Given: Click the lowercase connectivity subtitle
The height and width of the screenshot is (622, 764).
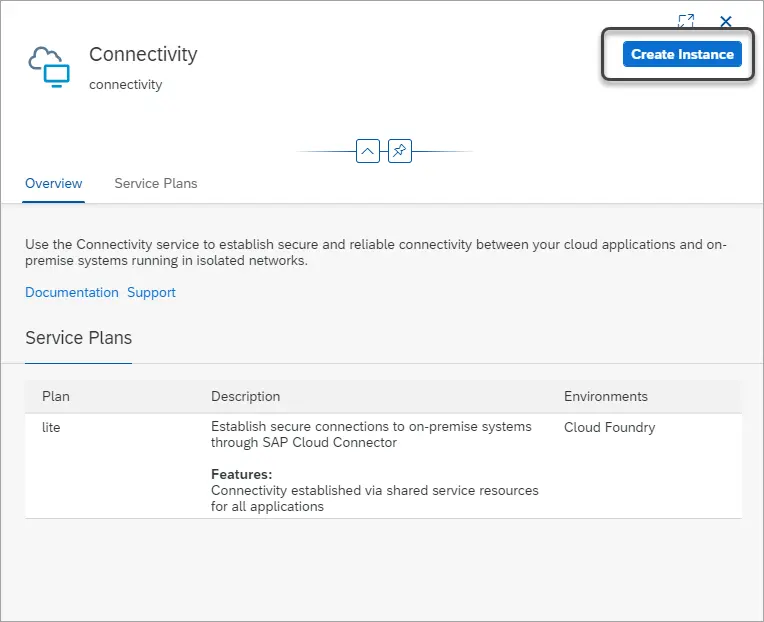Looking at the screenshot, I should point(125,85).
